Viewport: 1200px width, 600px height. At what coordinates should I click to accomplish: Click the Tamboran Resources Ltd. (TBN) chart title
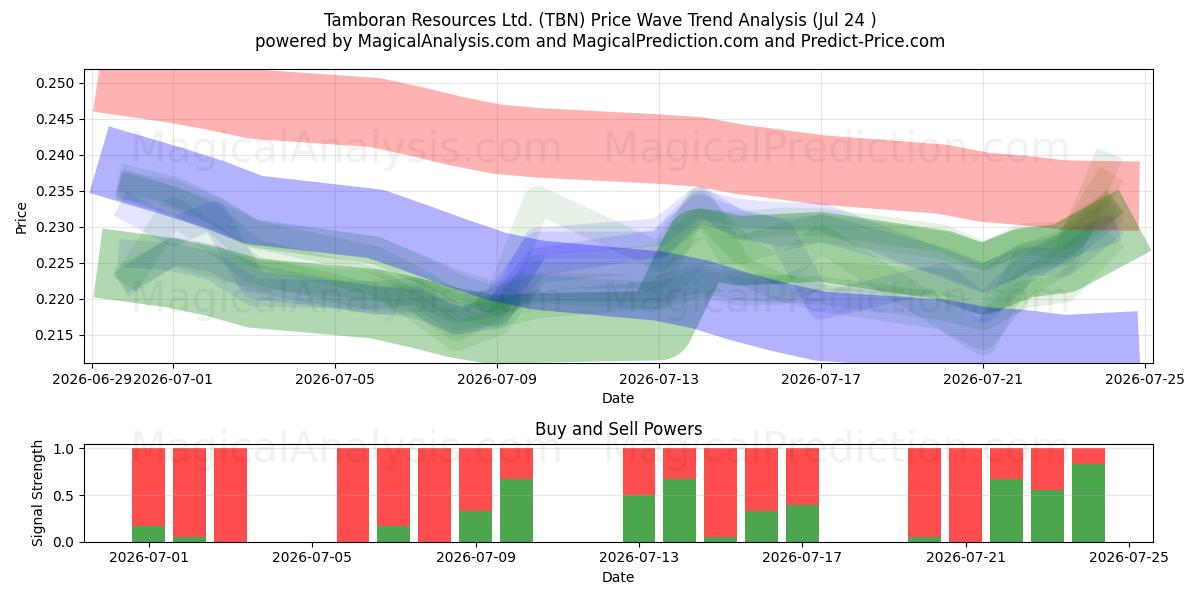[x=600, y=19]
